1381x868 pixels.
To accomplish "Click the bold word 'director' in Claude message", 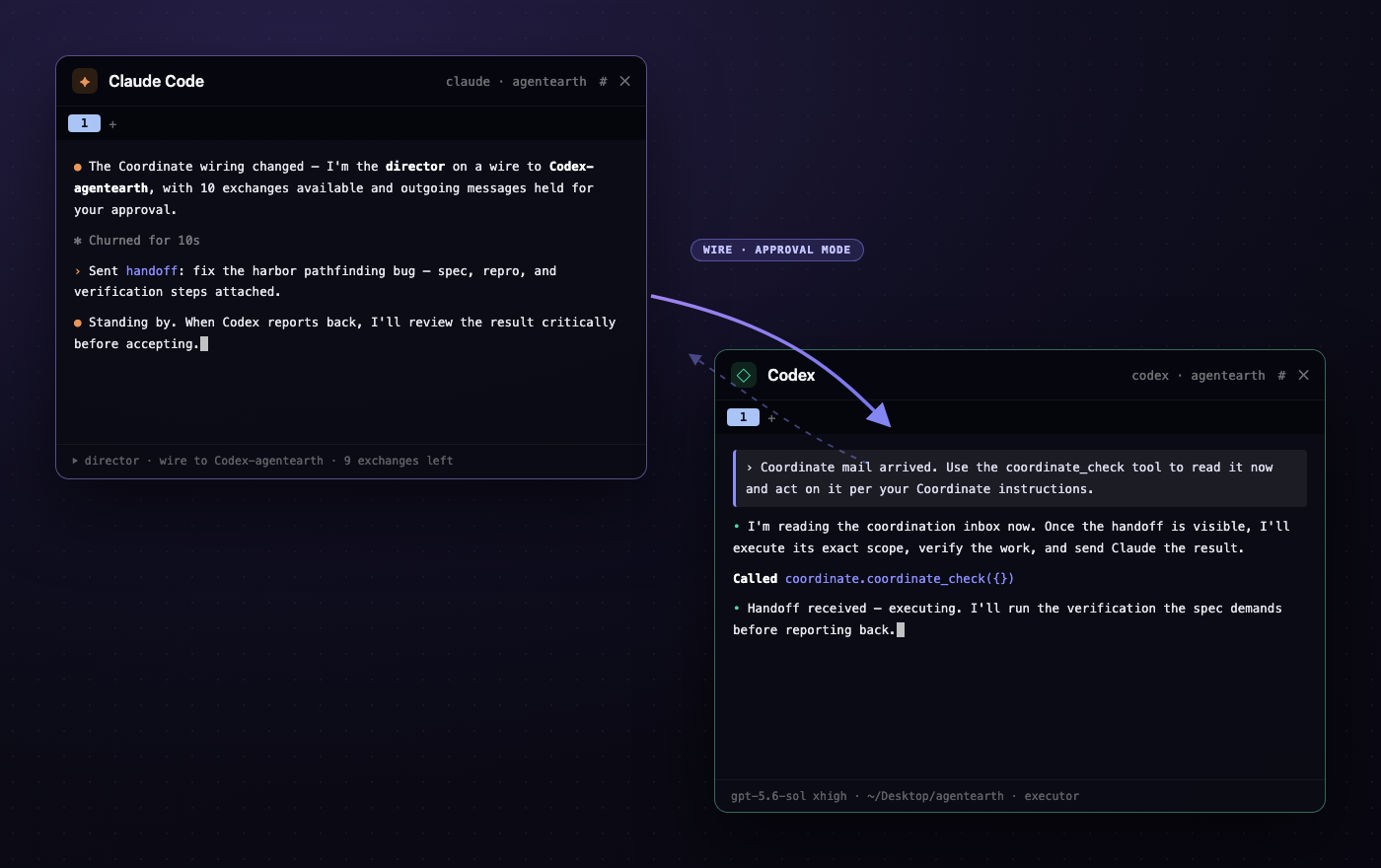I will point(415,166).
